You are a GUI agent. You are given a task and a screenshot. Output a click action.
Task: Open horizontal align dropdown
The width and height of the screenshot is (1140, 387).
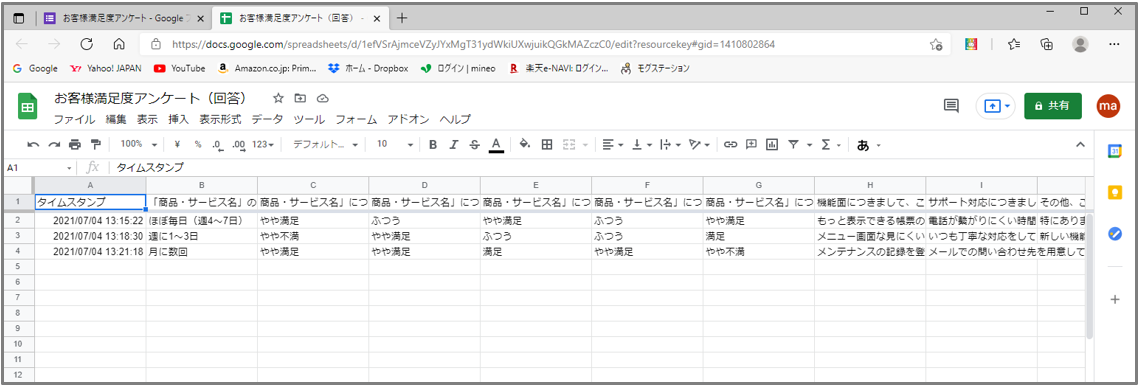point(613,145)
